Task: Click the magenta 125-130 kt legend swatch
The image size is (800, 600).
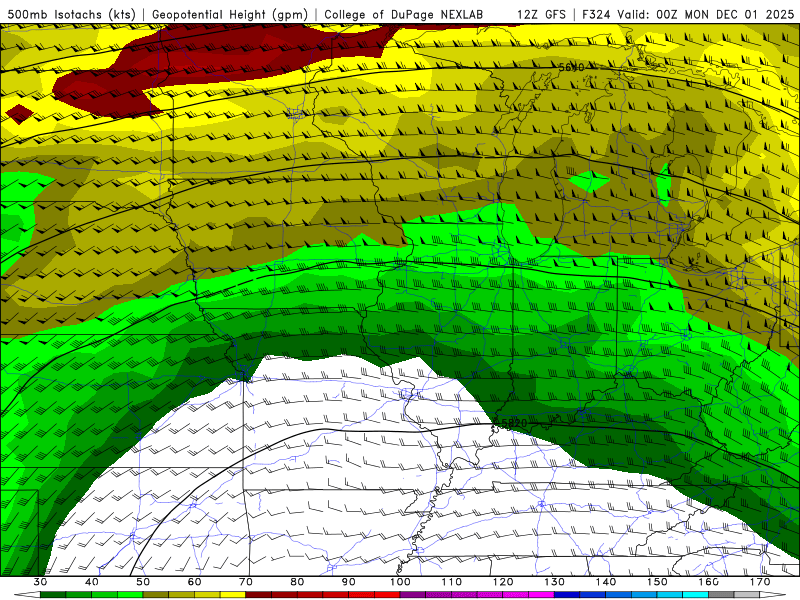Action: (x=541, y=595)
